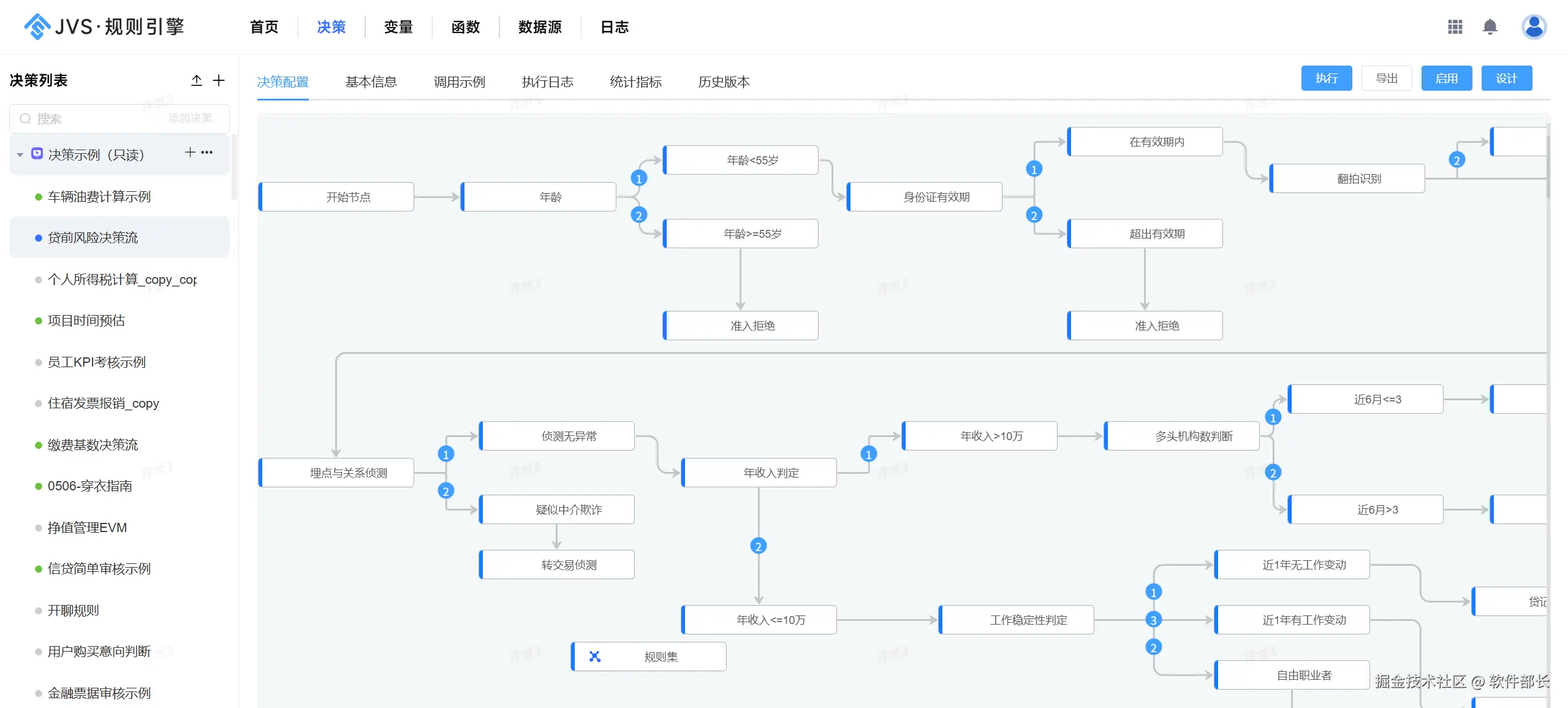Image resolution: width=1568 pixels, height=708 pixels.
Task: Open the 历史版本 tab
Action: 724,82
